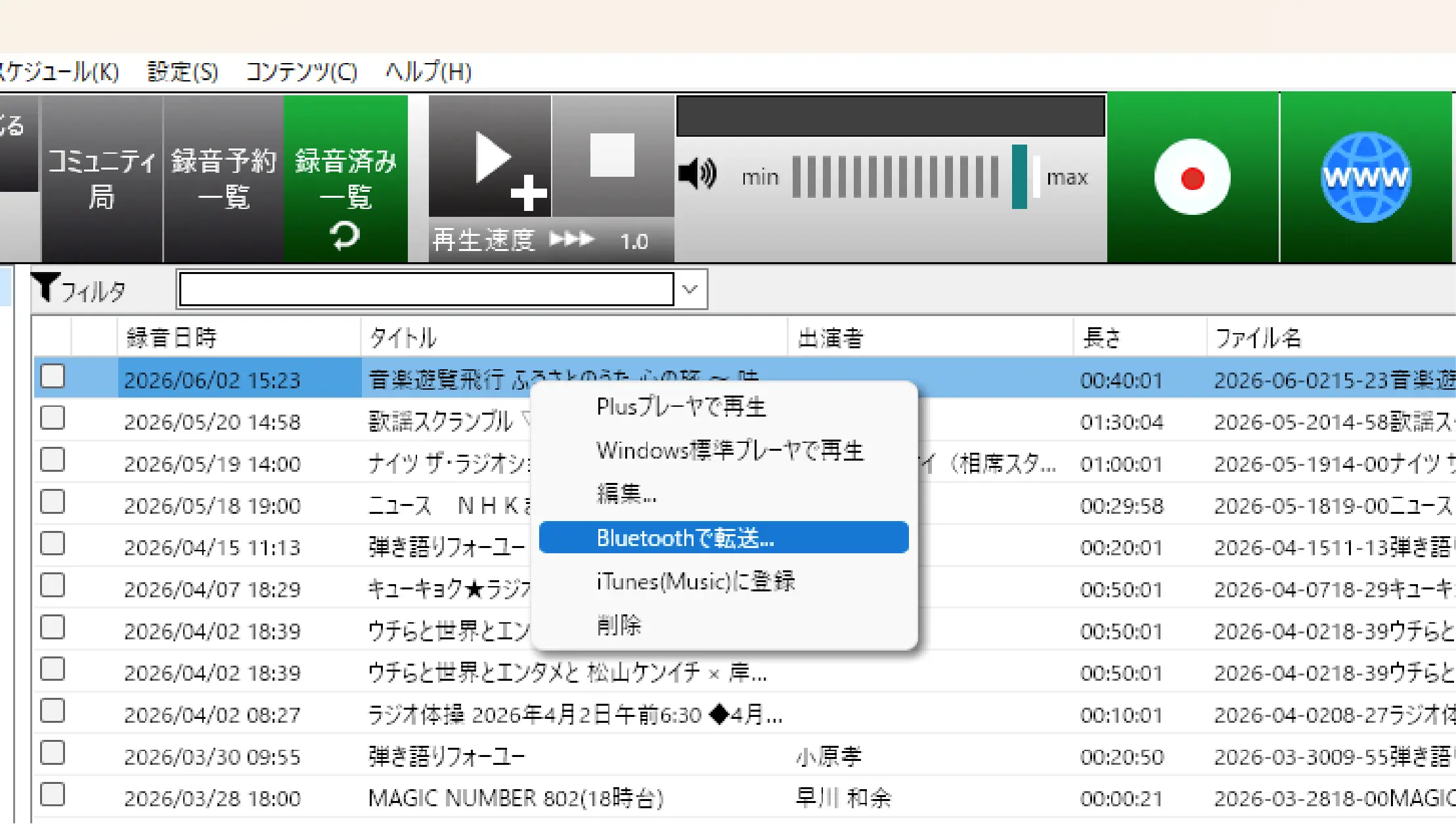The height and width of the screenshot is (824, 1456).
Task: Check the 2026/03/30 09:55 recording checkbox
Action: (x=53, y=753)
